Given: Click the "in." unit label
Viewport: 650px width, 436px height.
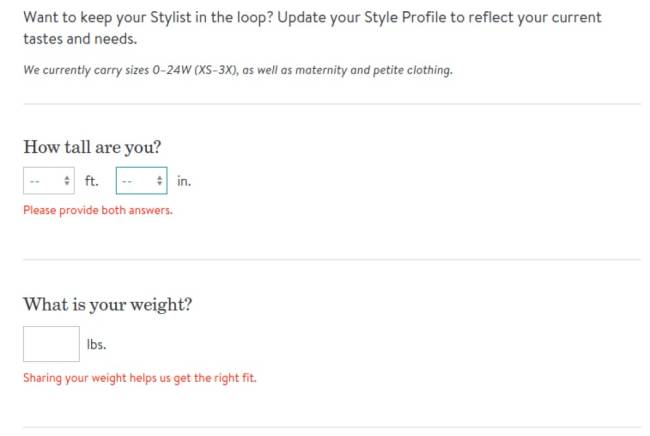Looking at the screenshot, I should [x=184, y=181].
